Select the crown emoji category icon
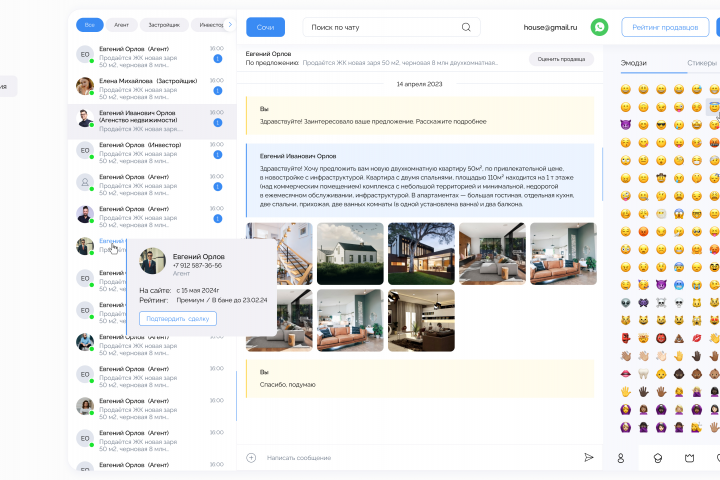The width and height of the screenshot is (720, 480). (x=689, y=458)
